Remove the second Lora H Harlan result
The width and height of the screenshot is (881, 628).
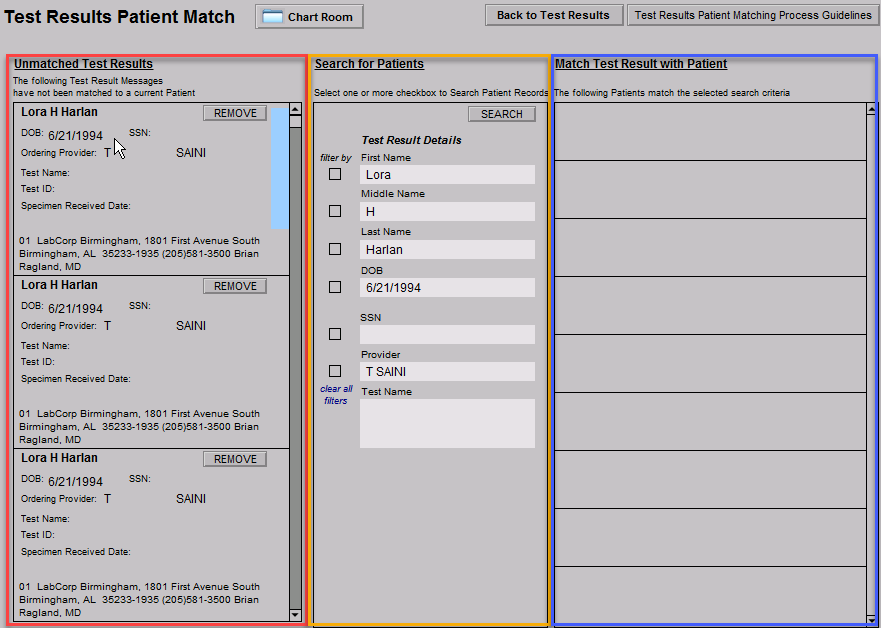point(235,286)
